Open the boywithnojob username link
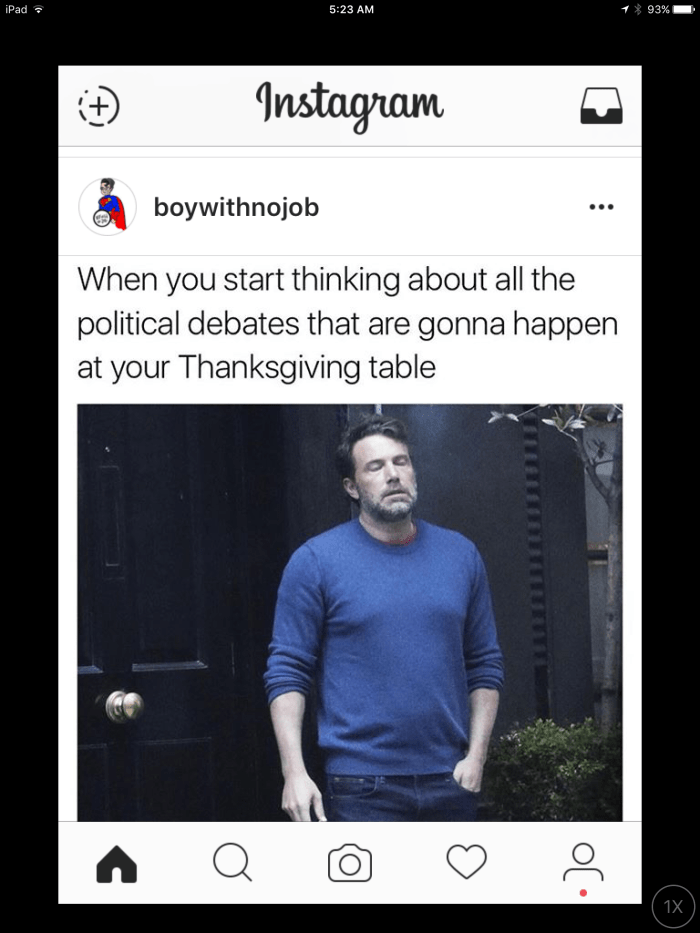The image size is (700, 933). pyautogui.click(x=236, y=207)
